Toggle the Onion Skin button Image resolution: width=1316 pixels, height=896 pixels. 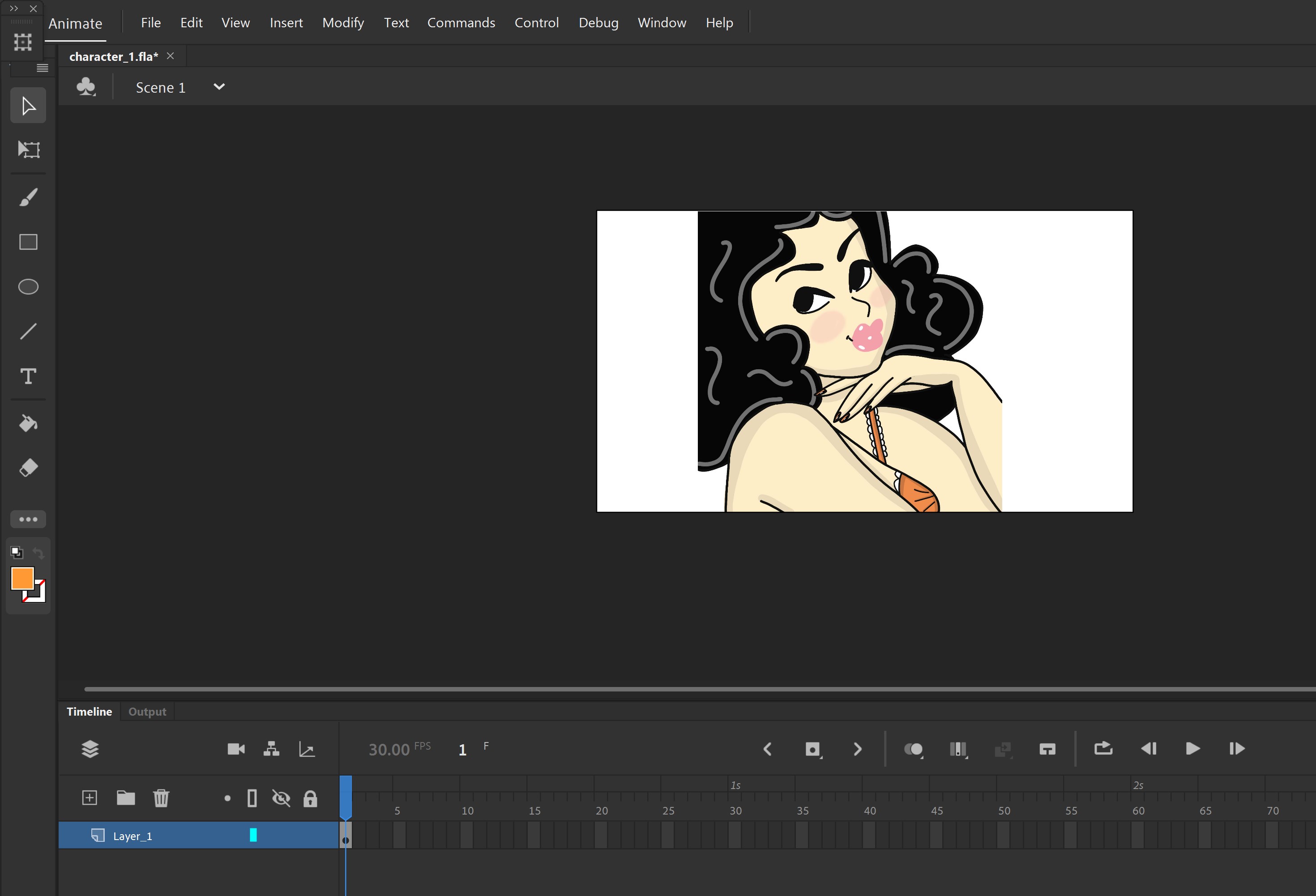913,749
